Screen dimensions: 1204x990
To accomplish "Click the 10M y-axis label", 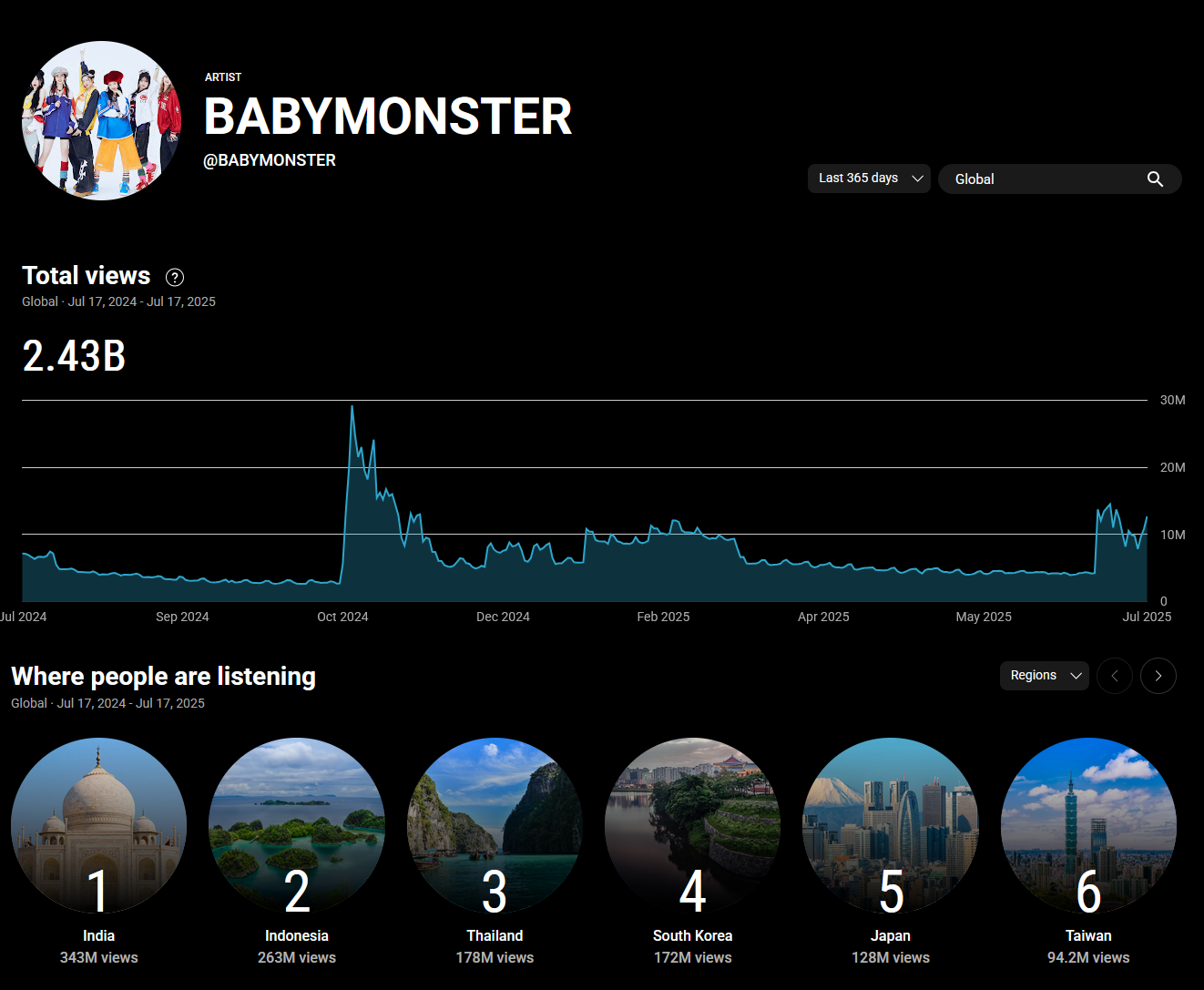I will (1173, 535).
